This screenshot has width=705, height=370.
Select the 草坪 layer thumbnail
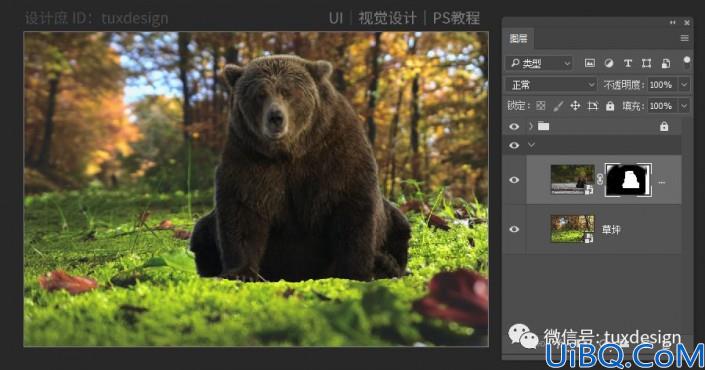[572, 229]
